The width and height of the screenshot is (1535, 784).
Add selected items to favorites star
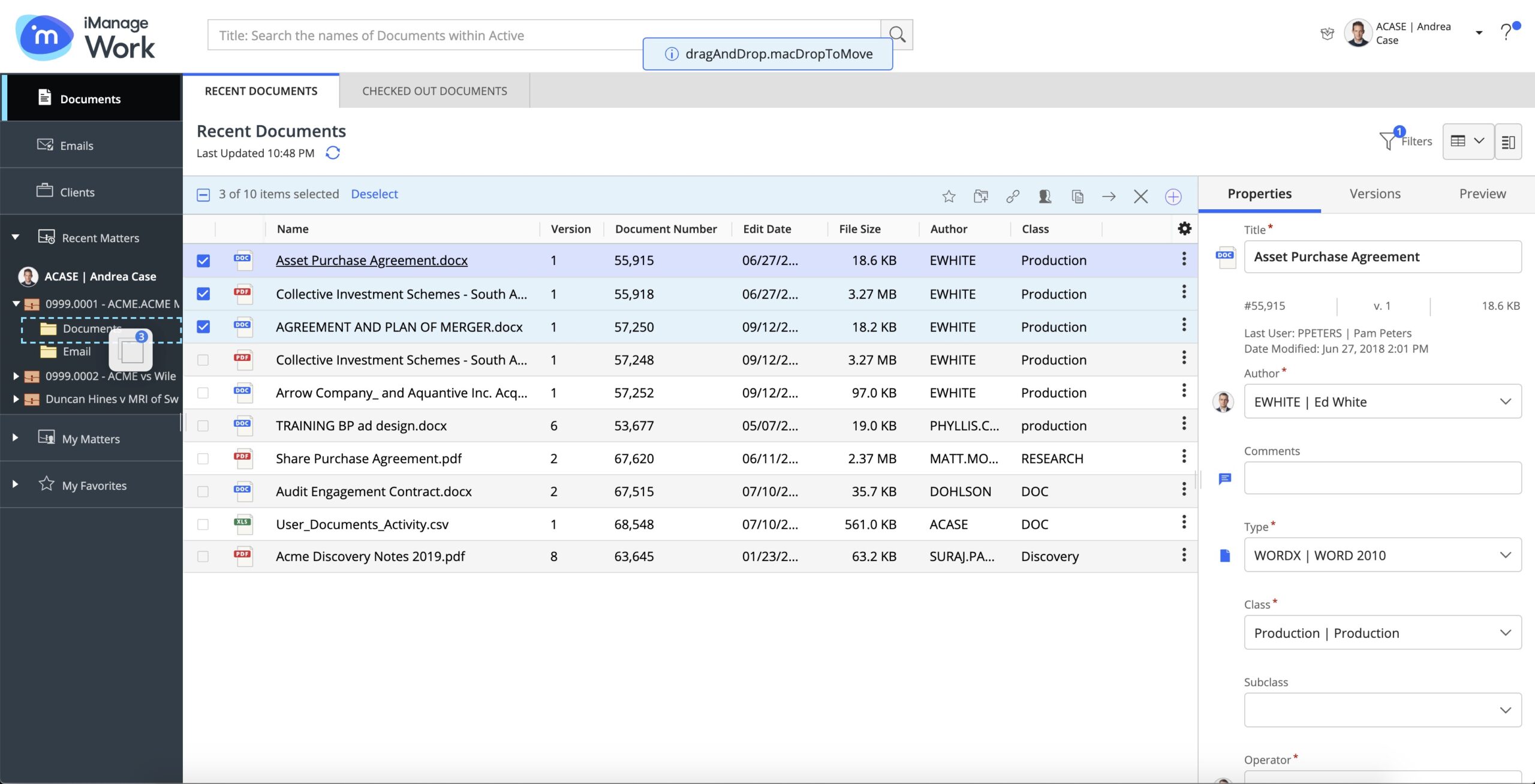949,196
